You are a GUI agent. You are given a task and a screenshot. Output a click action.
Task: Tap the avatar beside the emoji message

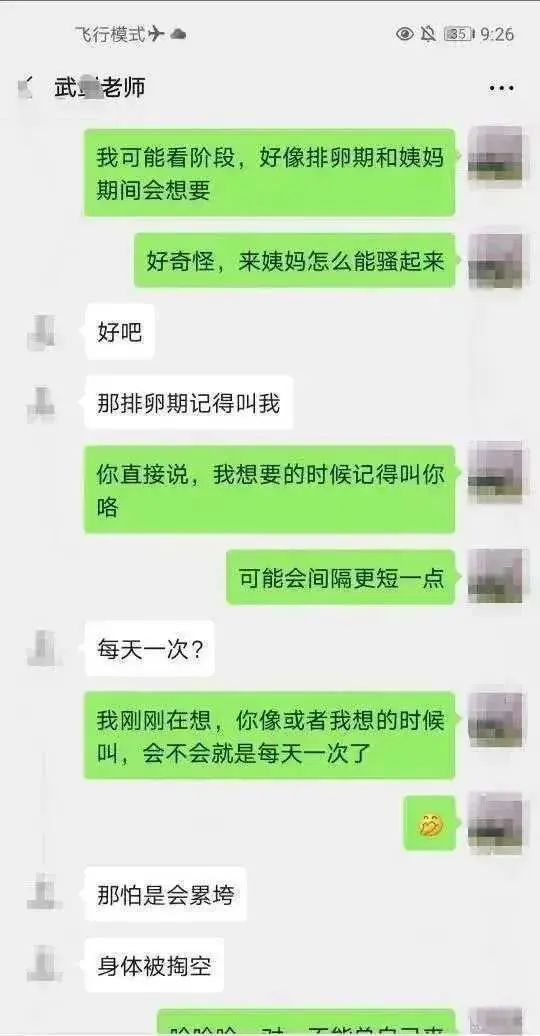click(496, 824)
